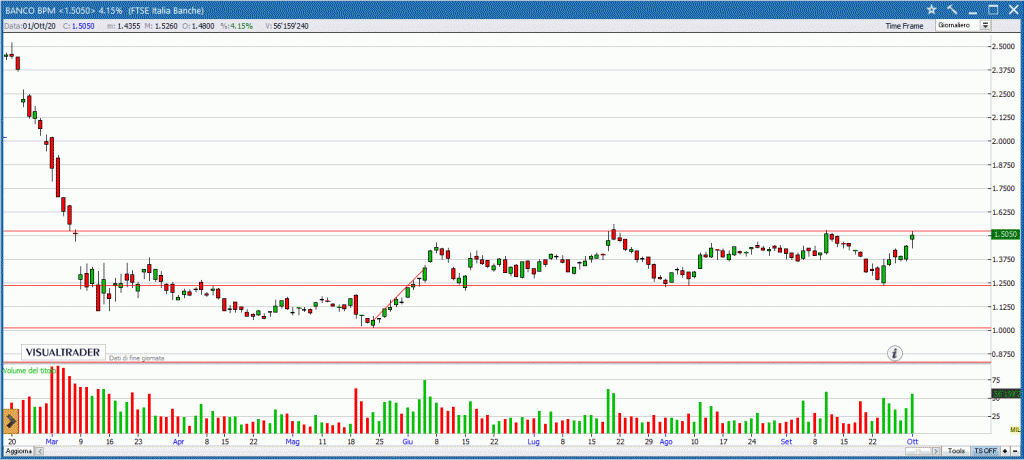Open the Time Frame Giornaliero dropdown
Viewport: 1024px width, 460px height.
[x=963, y=25]
